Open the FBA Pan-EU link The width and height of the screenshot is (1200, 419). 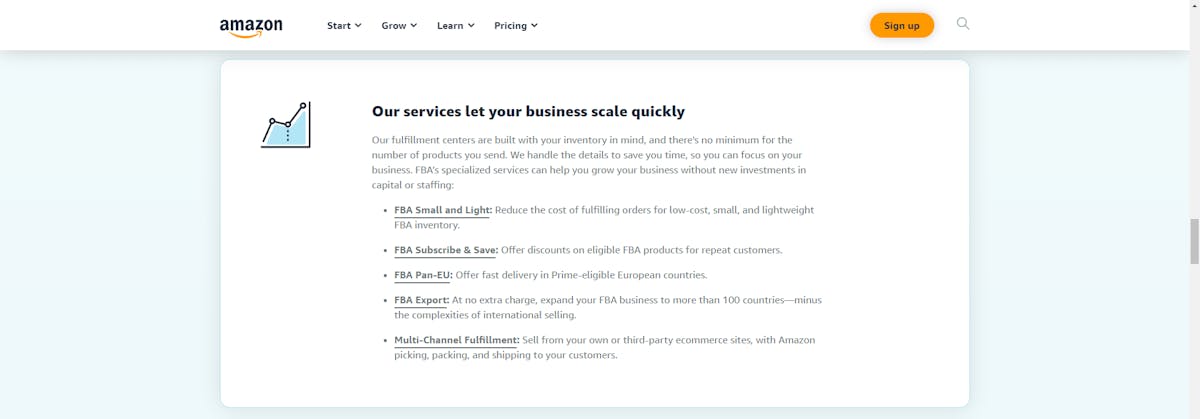click(x=423, y=275)
